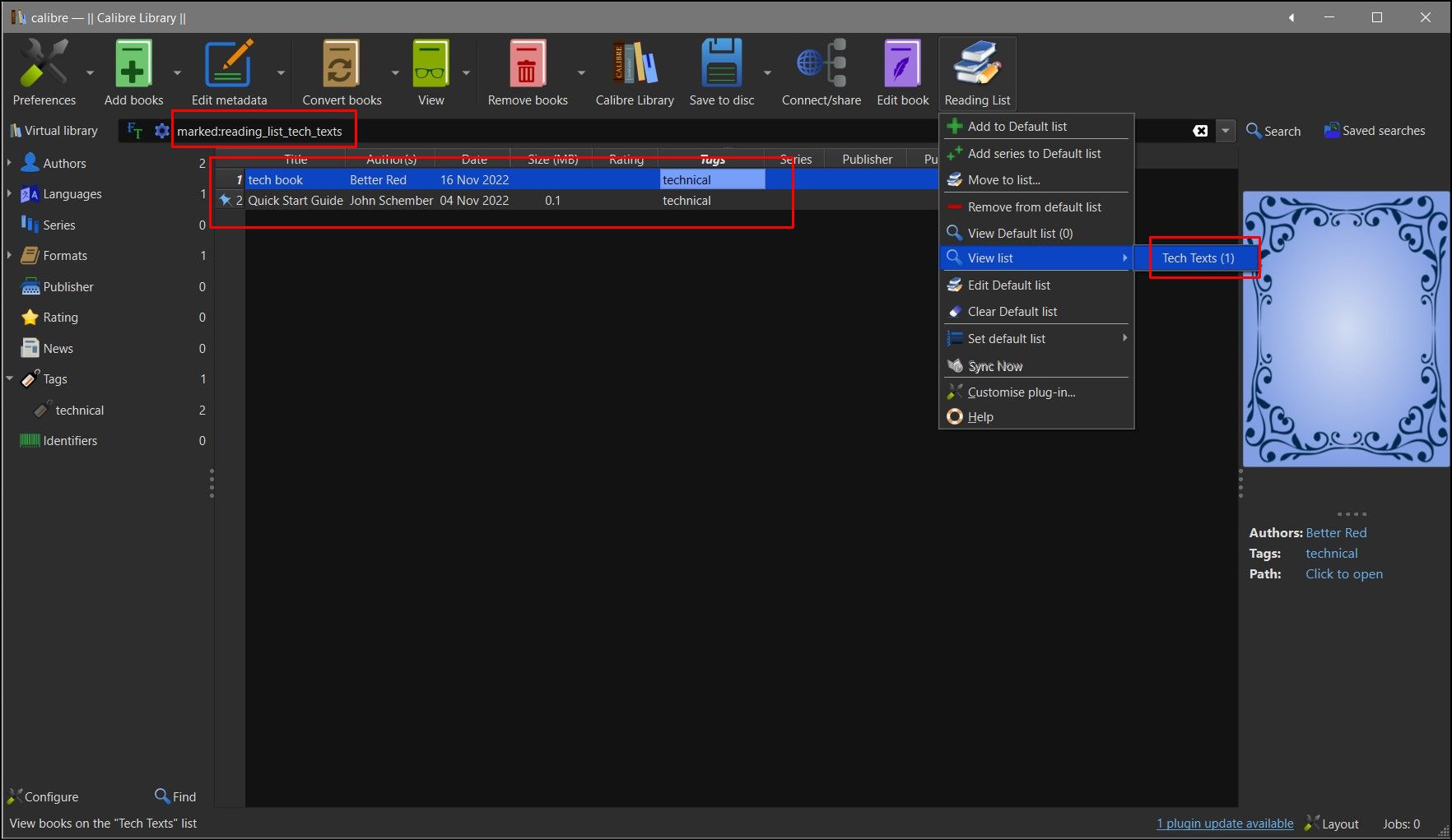The height and width of the screenshot is (840, 1452).
Task: Click the Configure button
Action: [43, 796]
